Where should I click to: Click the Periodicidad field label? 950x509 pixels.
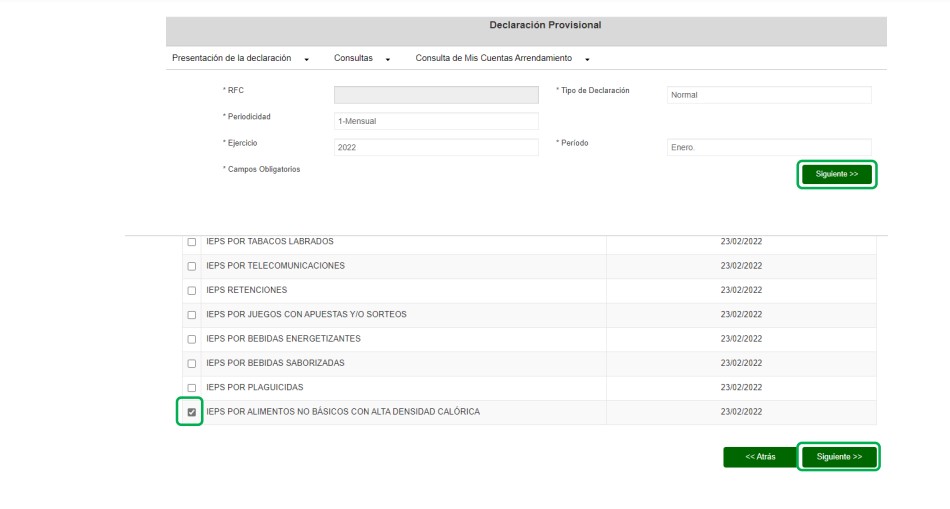pyautogui.click(x=247, y=116)
